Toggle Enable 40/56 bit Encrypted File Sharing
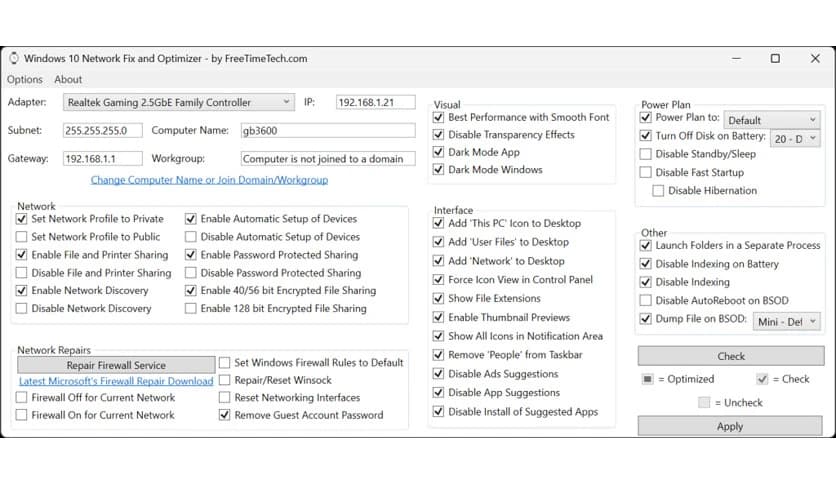This screenshot has height=484, width=836. click(x=191, y=291)
